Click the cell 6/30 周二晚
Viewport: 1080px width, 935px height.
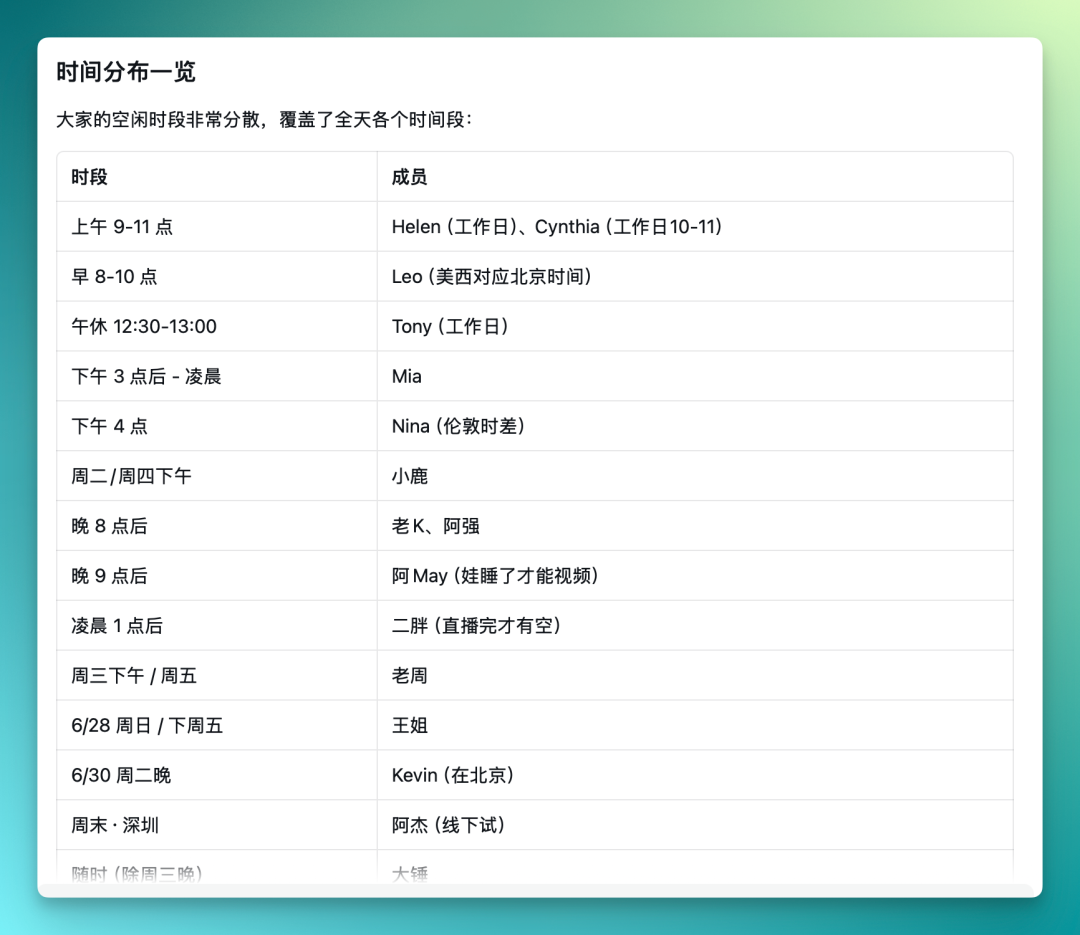pyautogui.click(x=217, y=775)
